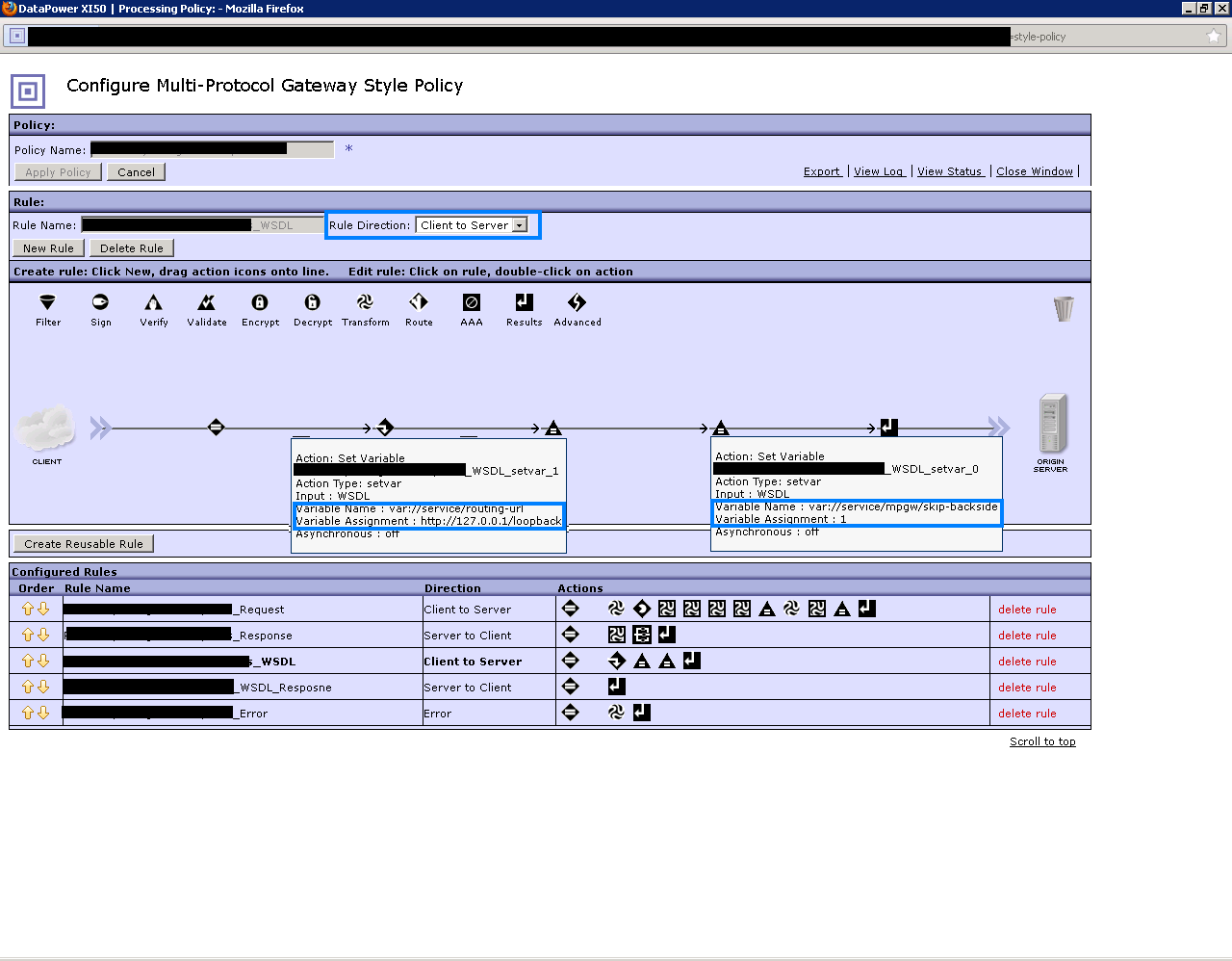Select the Encrypt action icon
Screen dimensions: 1232x961
(x=260, y=302)
